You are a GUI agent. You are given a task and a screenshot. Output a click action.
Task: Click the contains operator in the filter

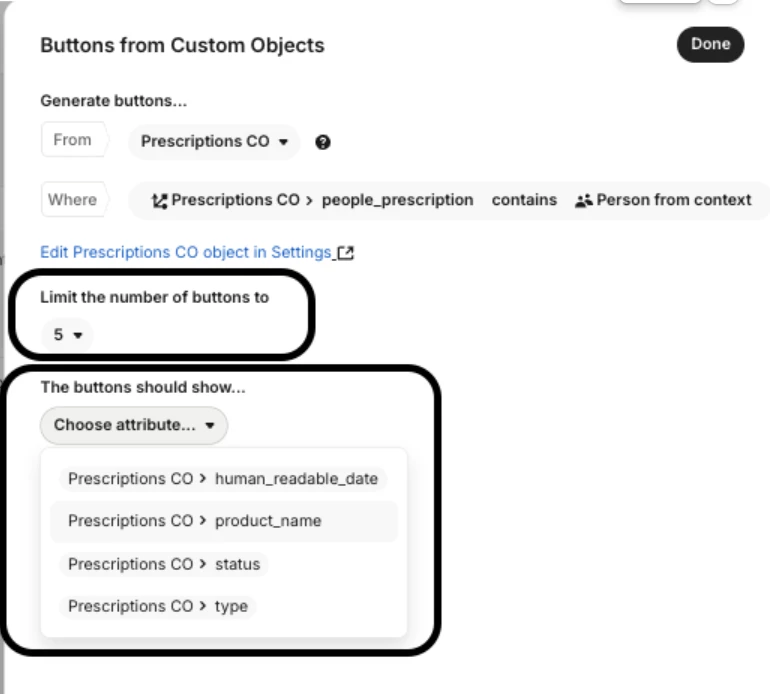pyautogui.click(x=524, y=200)
